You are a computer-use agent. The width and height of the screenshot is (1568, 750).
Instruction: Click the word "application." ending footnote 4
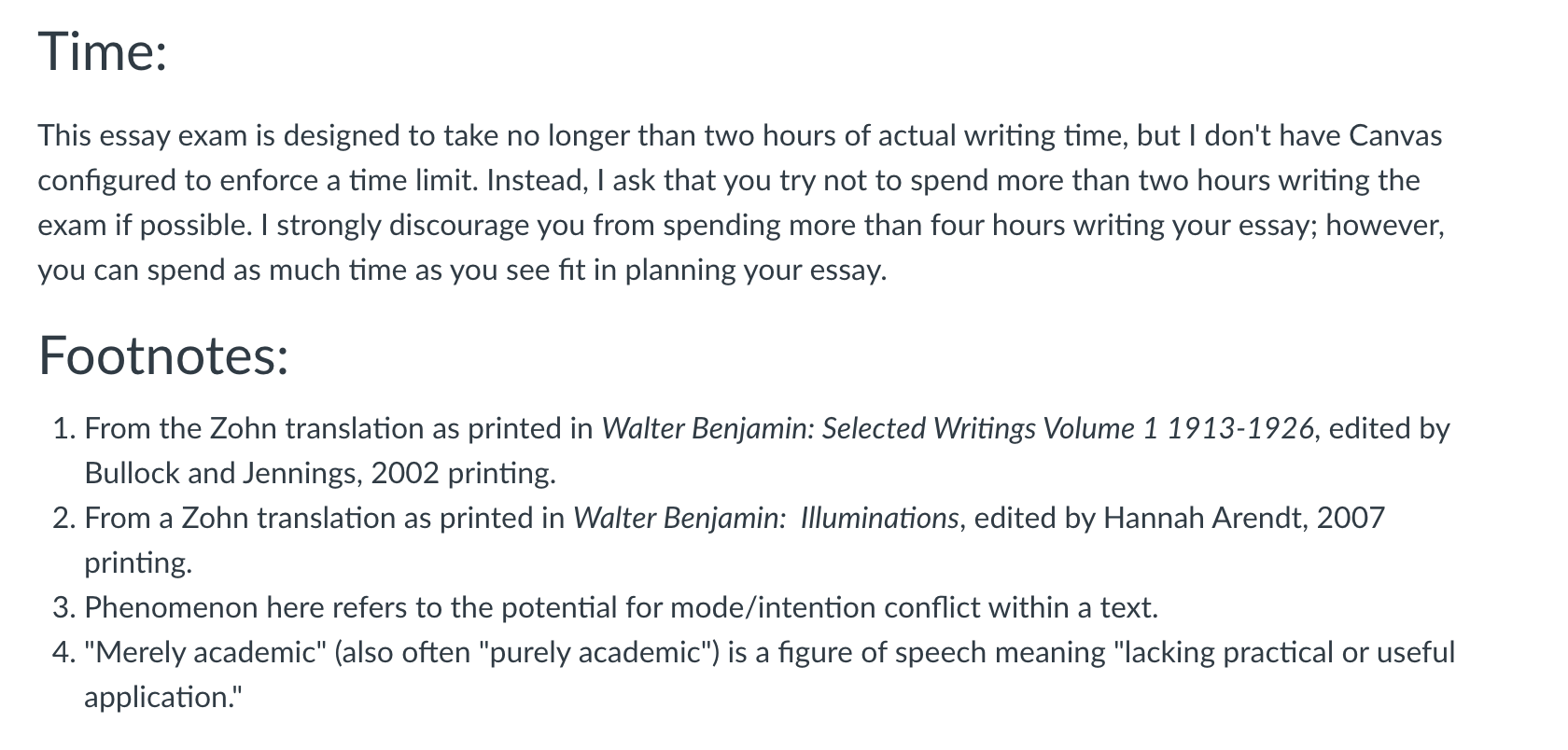[x=162, y=697]
